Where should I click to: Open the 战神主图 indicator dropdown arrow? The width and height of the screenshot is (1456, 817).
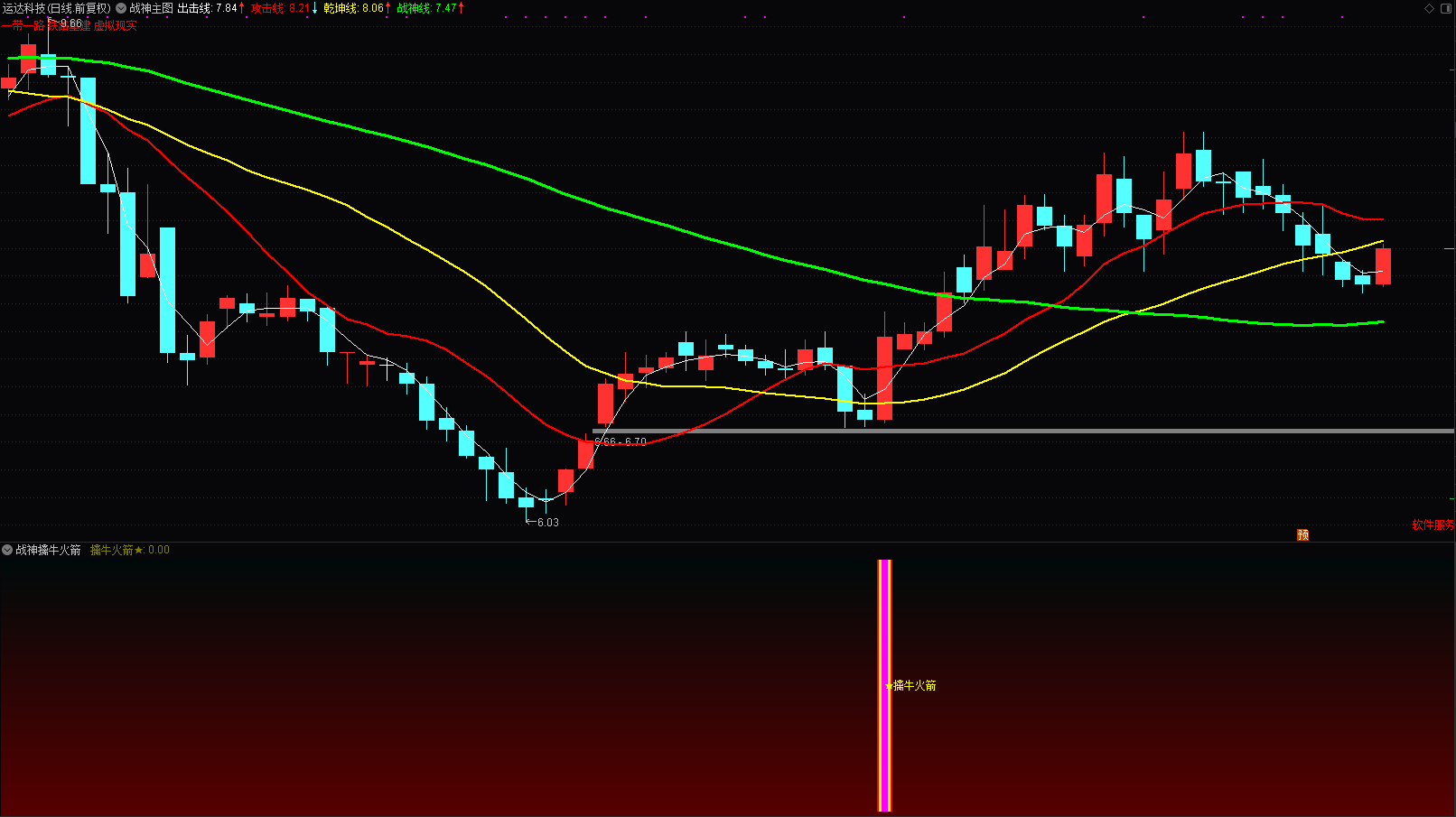pyautogui.click(x=121, y=8)
